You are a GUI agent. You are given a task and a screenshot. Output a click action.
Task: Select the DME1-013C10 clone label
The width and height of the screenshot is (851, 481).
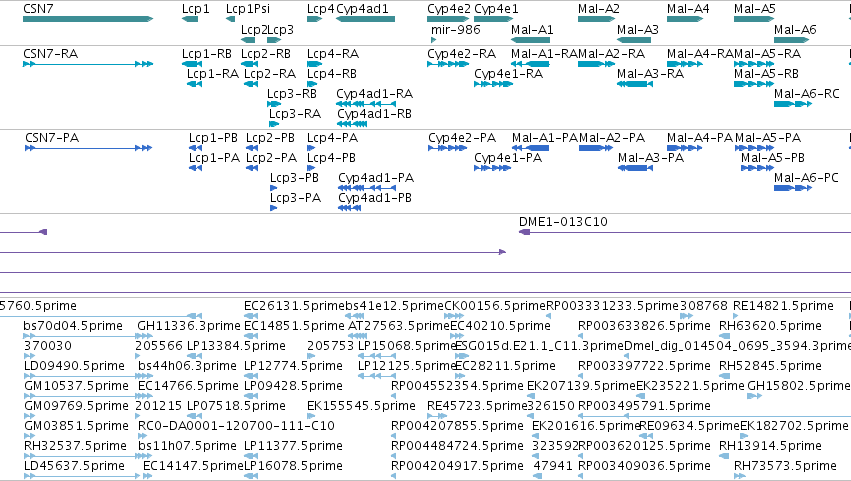point(563,222)
